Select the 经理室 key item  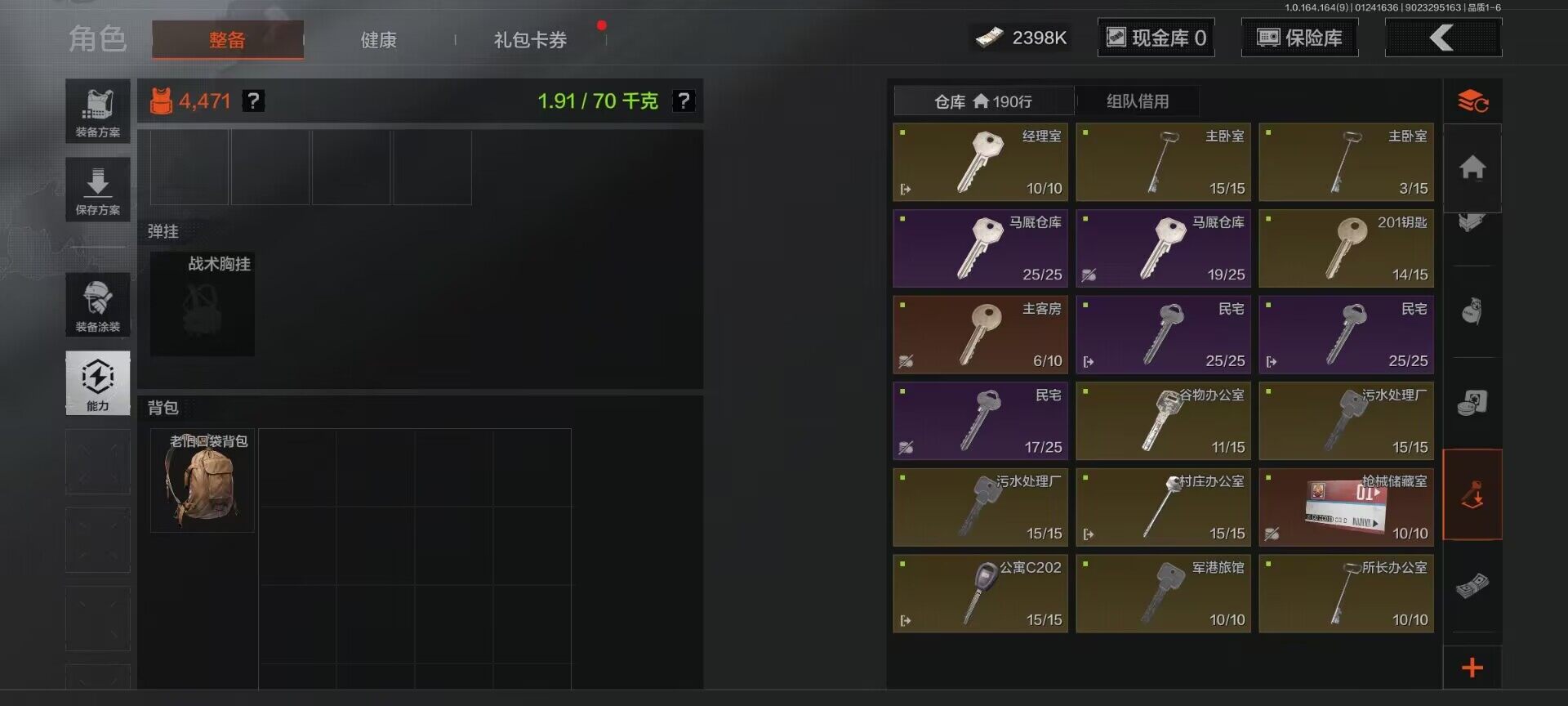(x=981, y=162)
